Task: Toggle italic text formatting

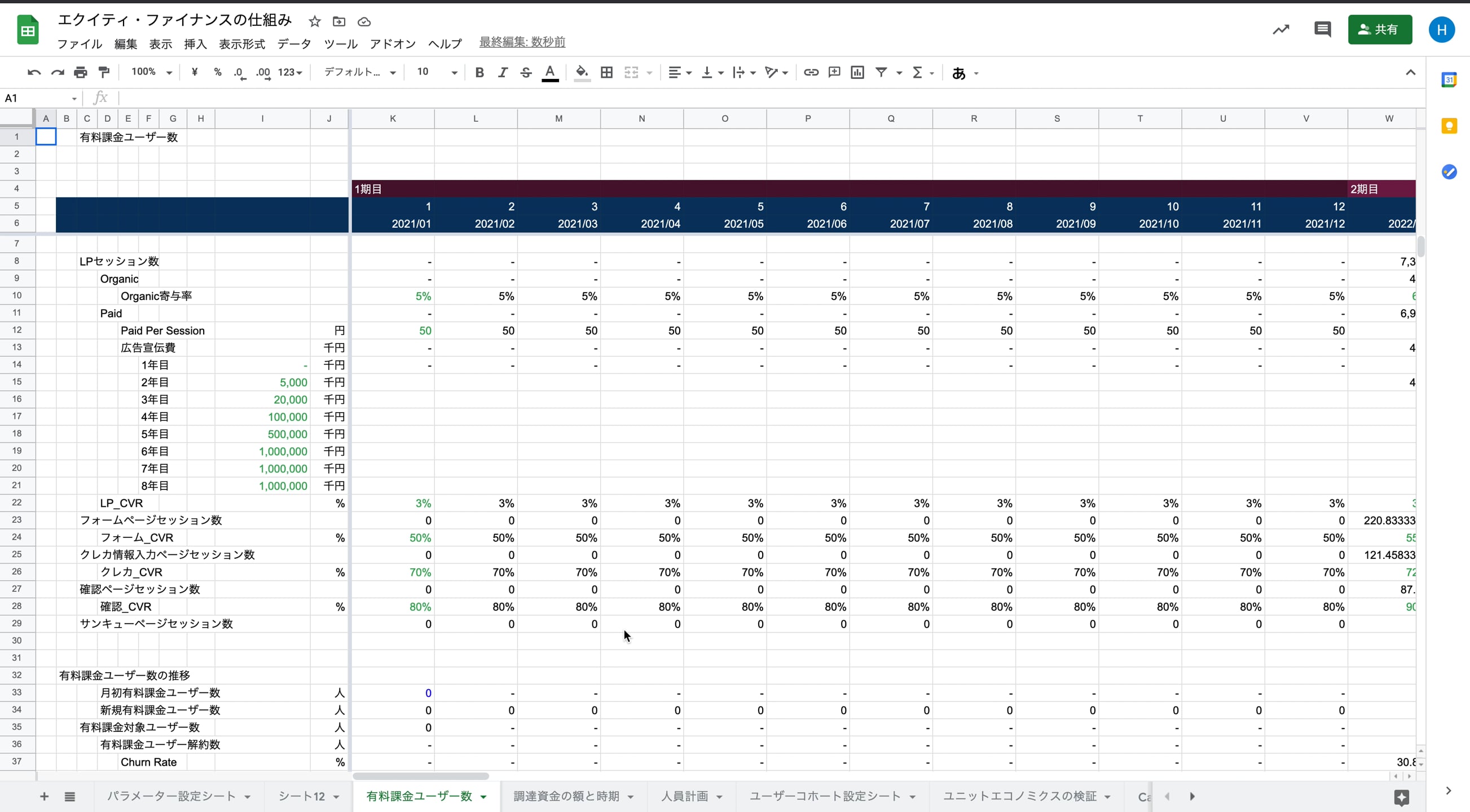Action: (x=502, y=73)
